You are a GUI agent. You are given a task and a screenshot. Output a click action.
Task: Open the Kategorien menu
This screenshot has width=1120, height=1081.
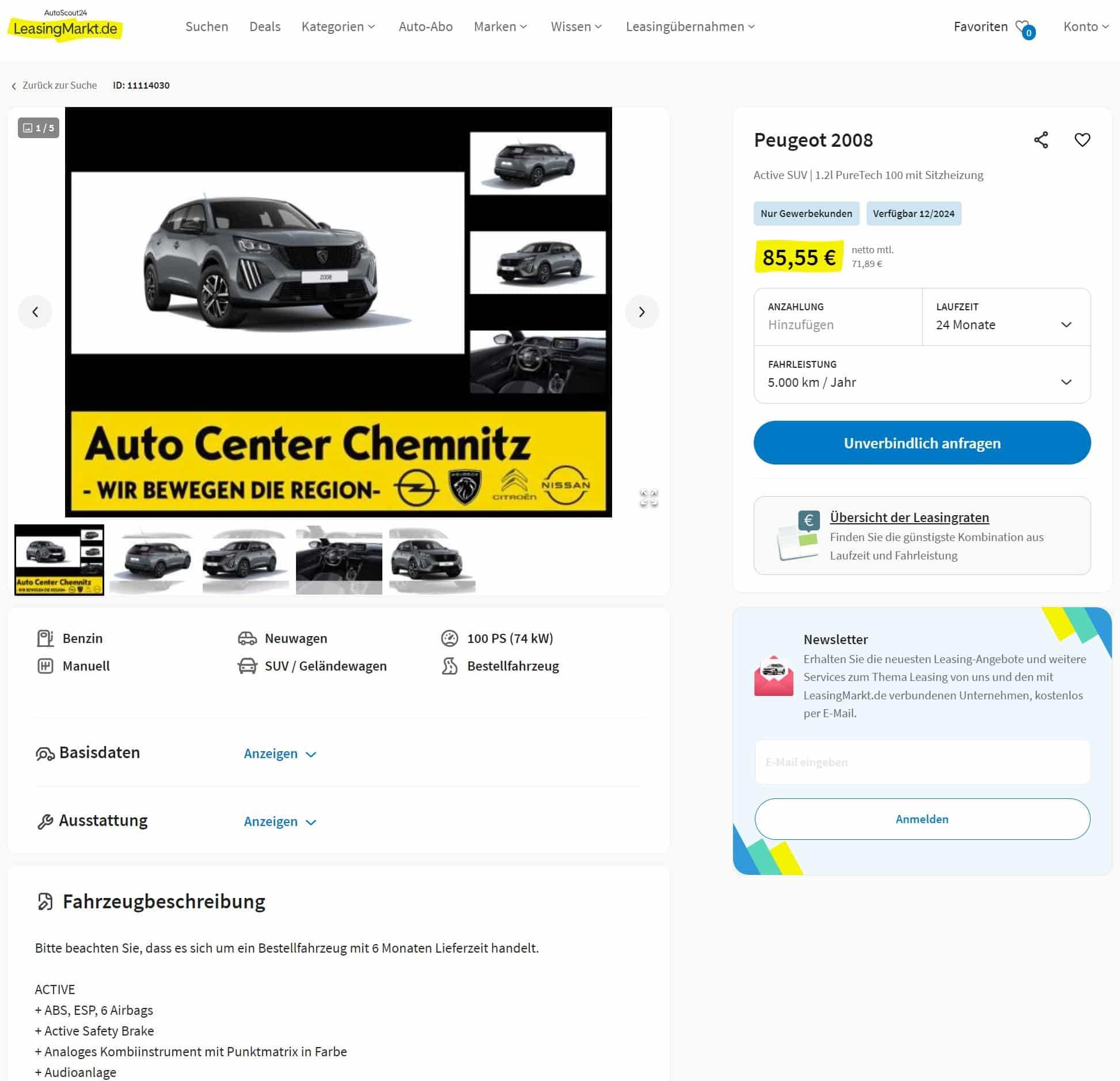338,26
